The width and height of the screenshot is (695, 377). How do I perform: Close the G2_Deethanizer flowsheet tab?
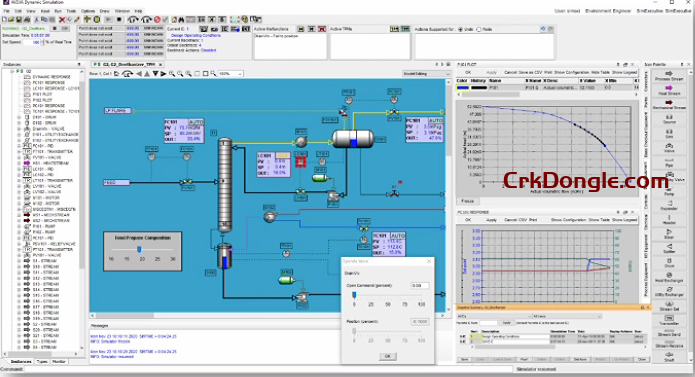[x=160, y=65]
